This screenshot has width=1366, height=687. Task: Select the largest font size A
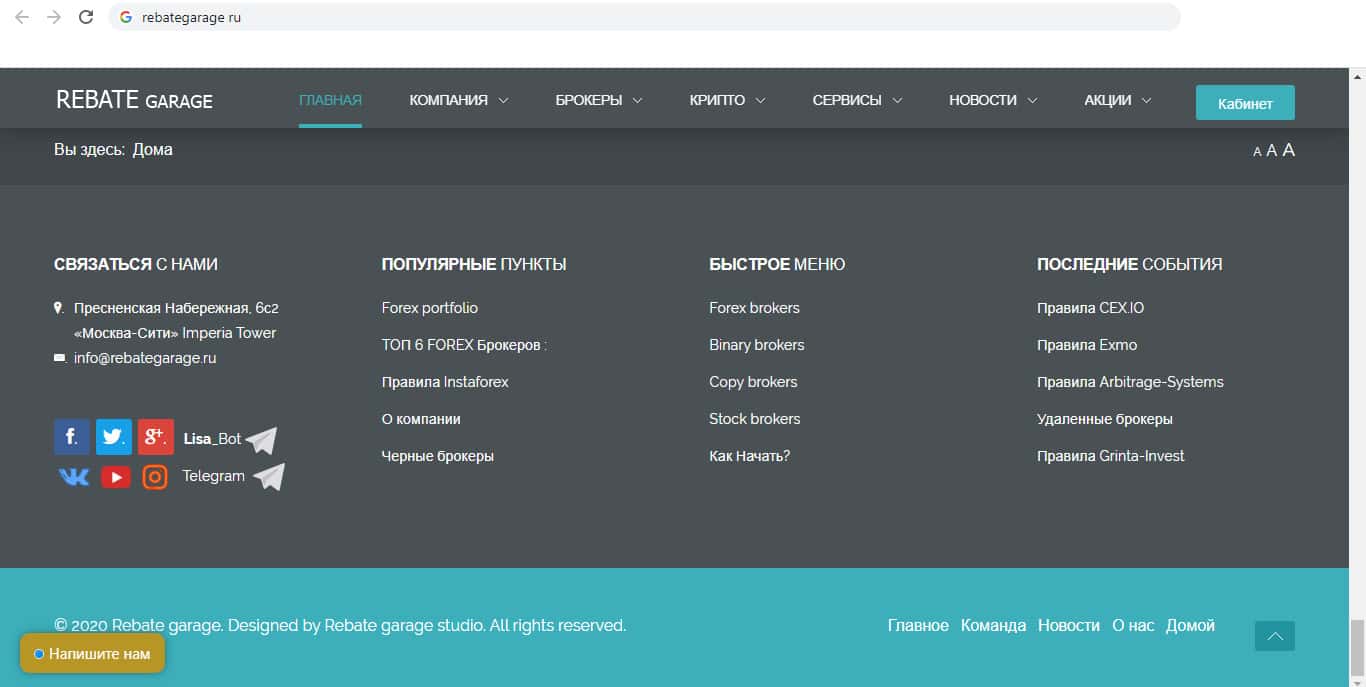point(1289,150)
